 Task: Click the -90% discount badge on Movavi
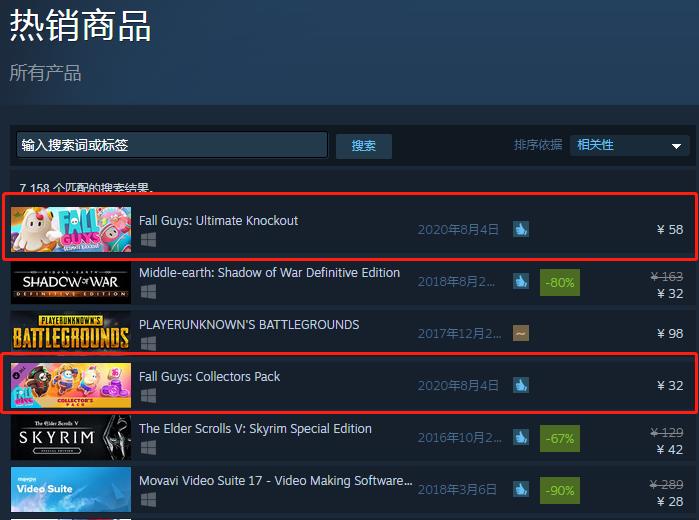(560, 491)
